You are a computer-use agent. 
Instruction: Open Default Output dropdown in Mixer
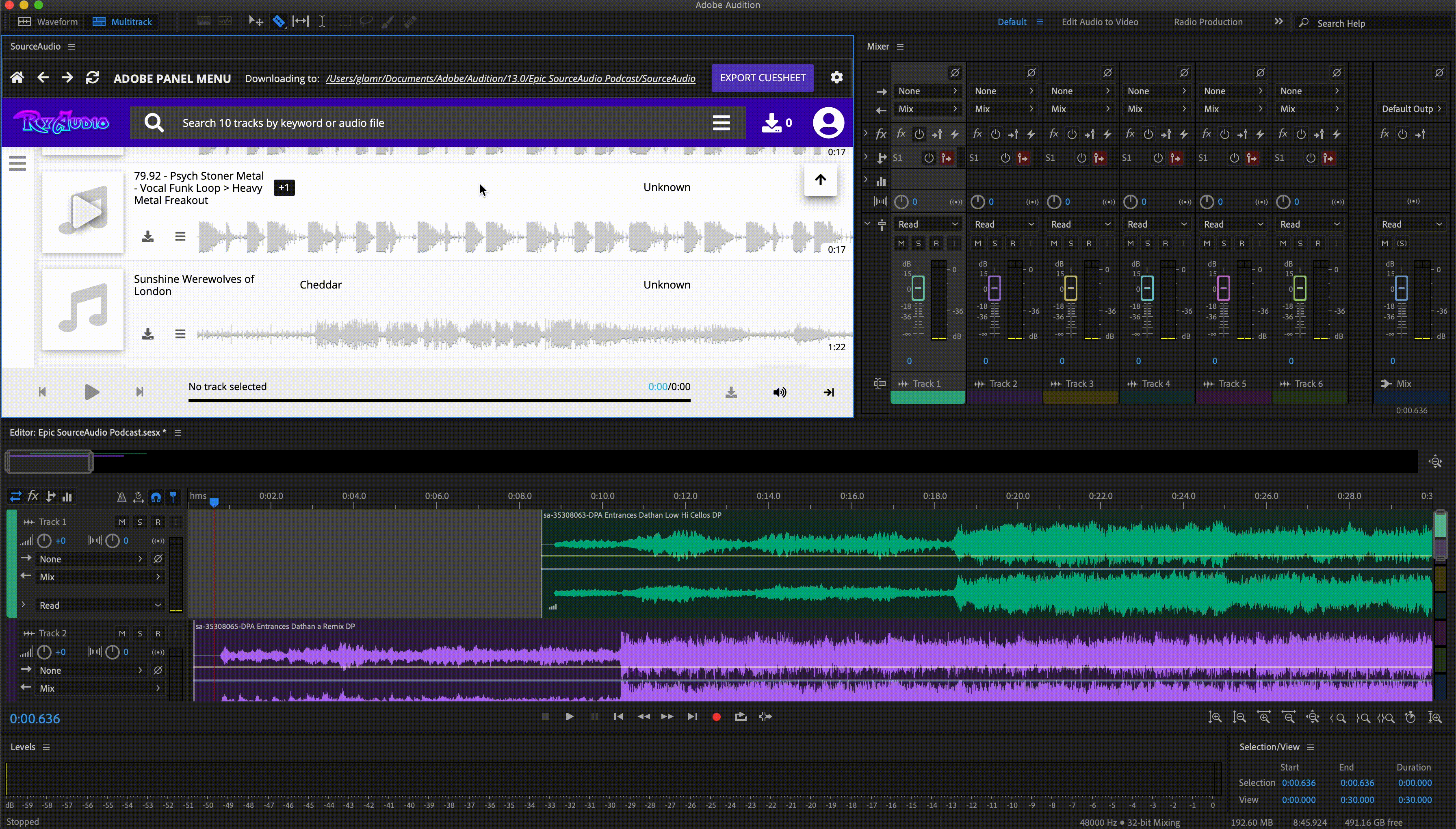point(1411,109)
